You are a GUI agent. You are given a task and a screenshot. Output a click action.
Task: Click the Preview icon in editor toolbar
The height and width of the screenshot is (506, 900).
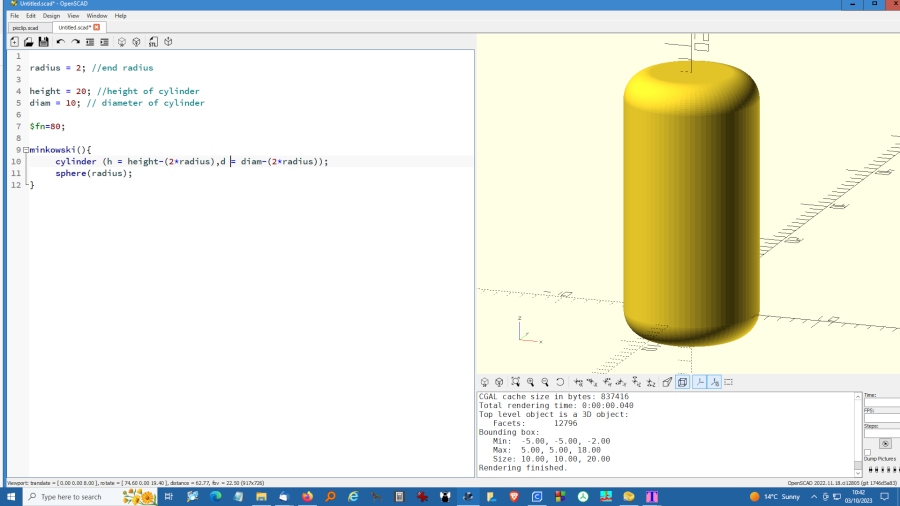(x=121, y=42)
